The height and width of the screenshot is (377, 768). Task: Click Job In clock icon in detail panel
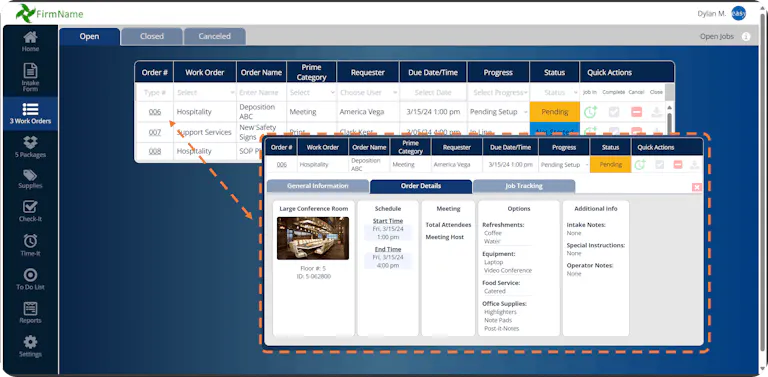[640, 165]
